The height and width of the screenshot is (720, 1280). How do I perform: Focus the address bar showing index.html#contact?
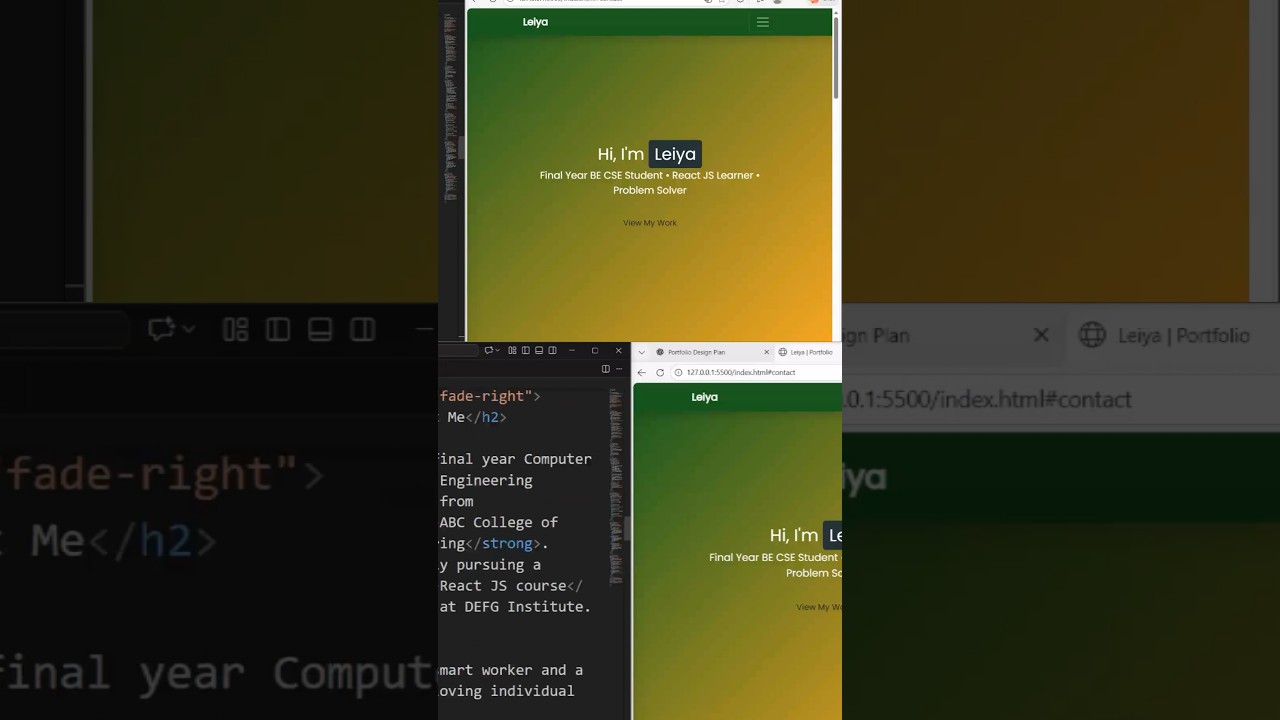pos(758,372)
